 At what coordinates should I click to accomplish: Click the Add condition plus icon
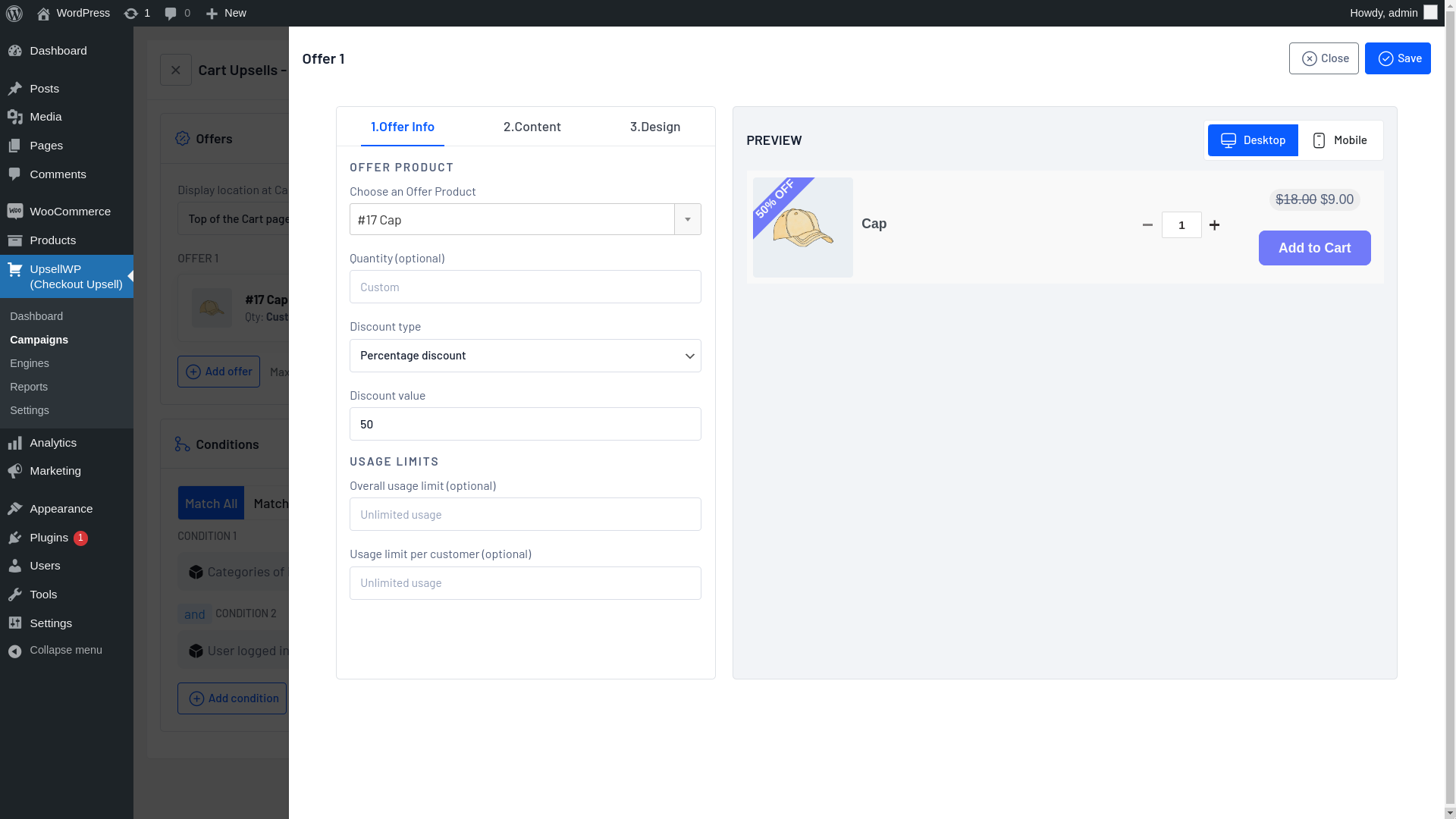[196, 698]
